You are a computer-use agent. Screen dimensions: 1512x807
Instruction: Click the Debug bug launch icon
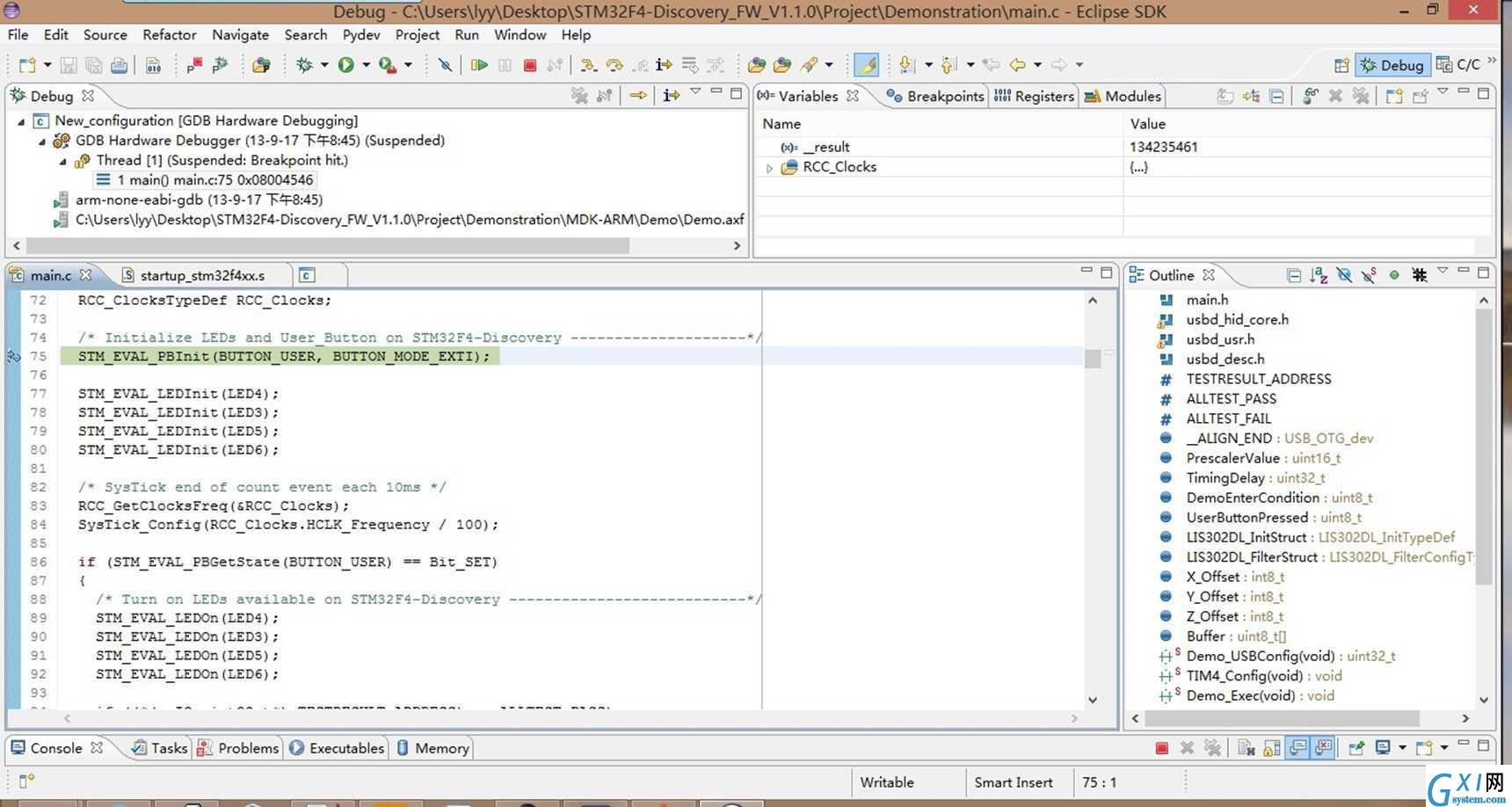[x=305, y=65]
